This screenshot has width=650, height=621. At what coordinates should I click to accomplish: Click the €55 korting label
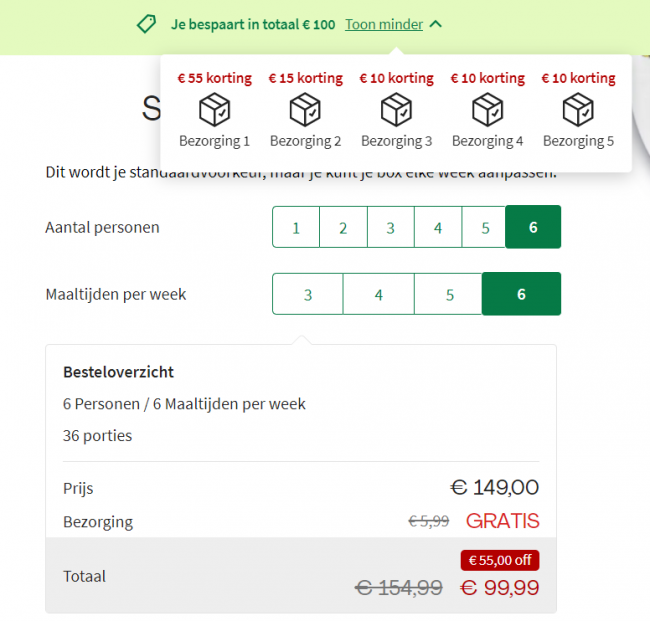click(214, 78)
